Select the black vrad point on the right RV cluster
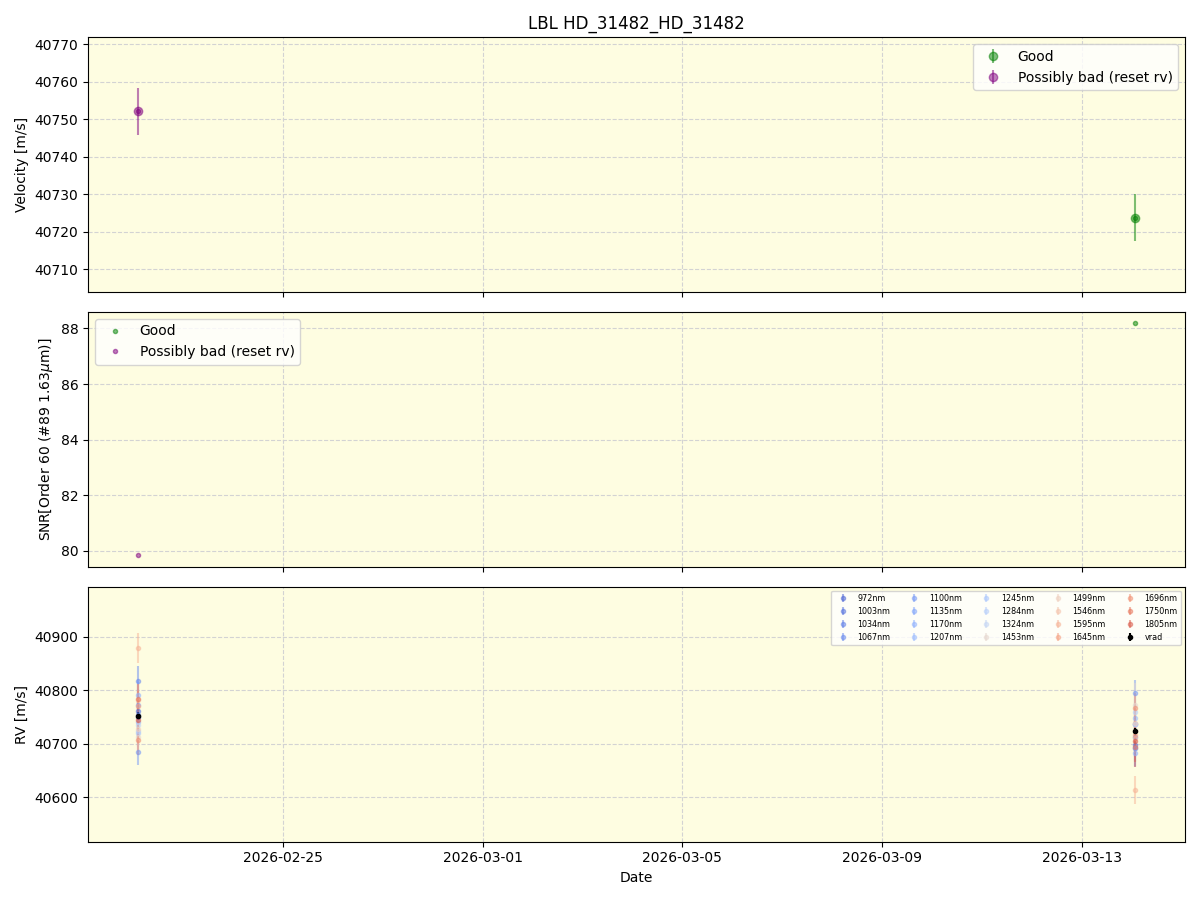This screenshot has width=1200, height=900. (x=1135, y=731)
